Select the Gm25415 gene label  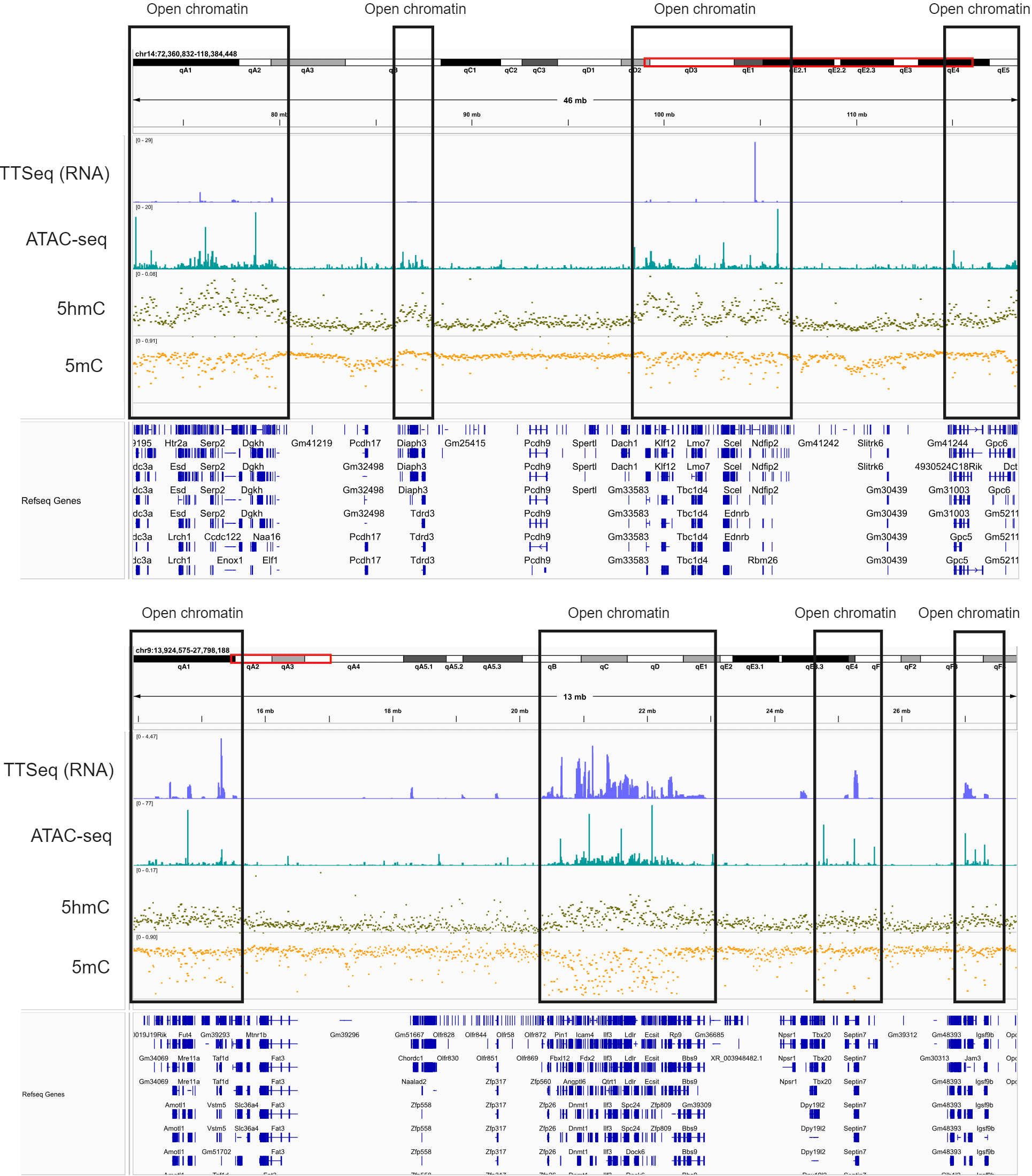click(465, 443)
